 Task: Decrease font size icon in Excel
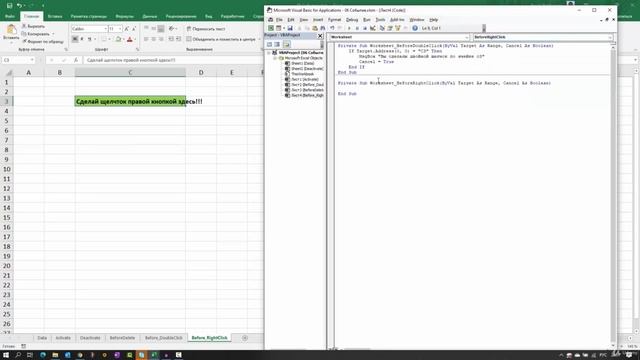point(133,29)
